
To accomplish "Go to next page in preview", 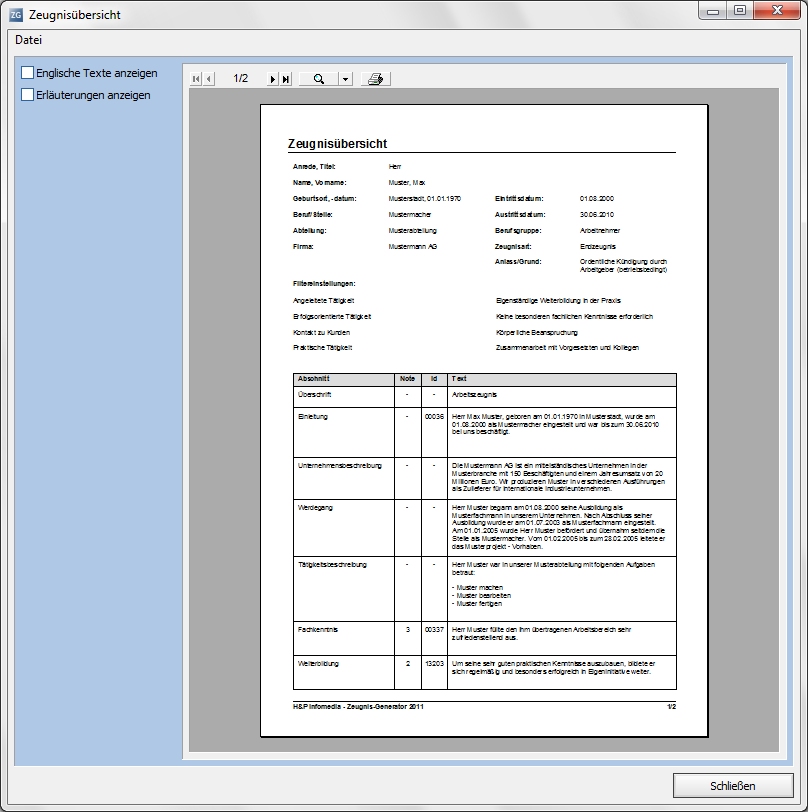I will 272,79.
